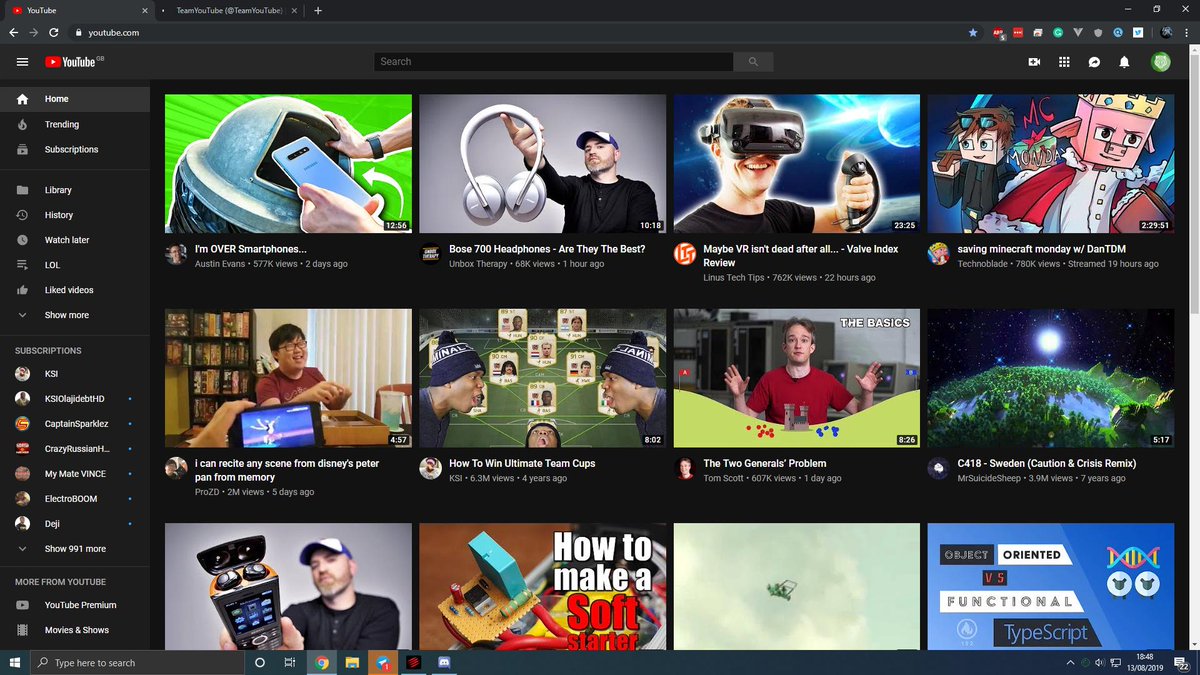Open Deji subscription channel
The image size is (1200, 675).
click(x=75, y=523)
